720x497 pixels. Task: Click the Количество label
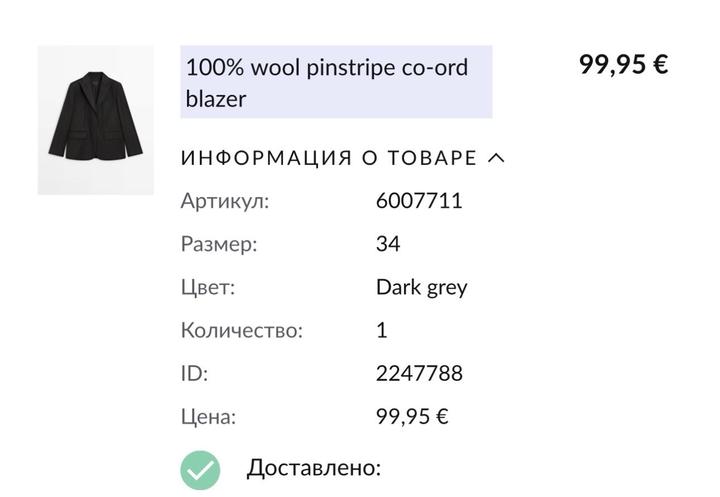pos(241,330)
